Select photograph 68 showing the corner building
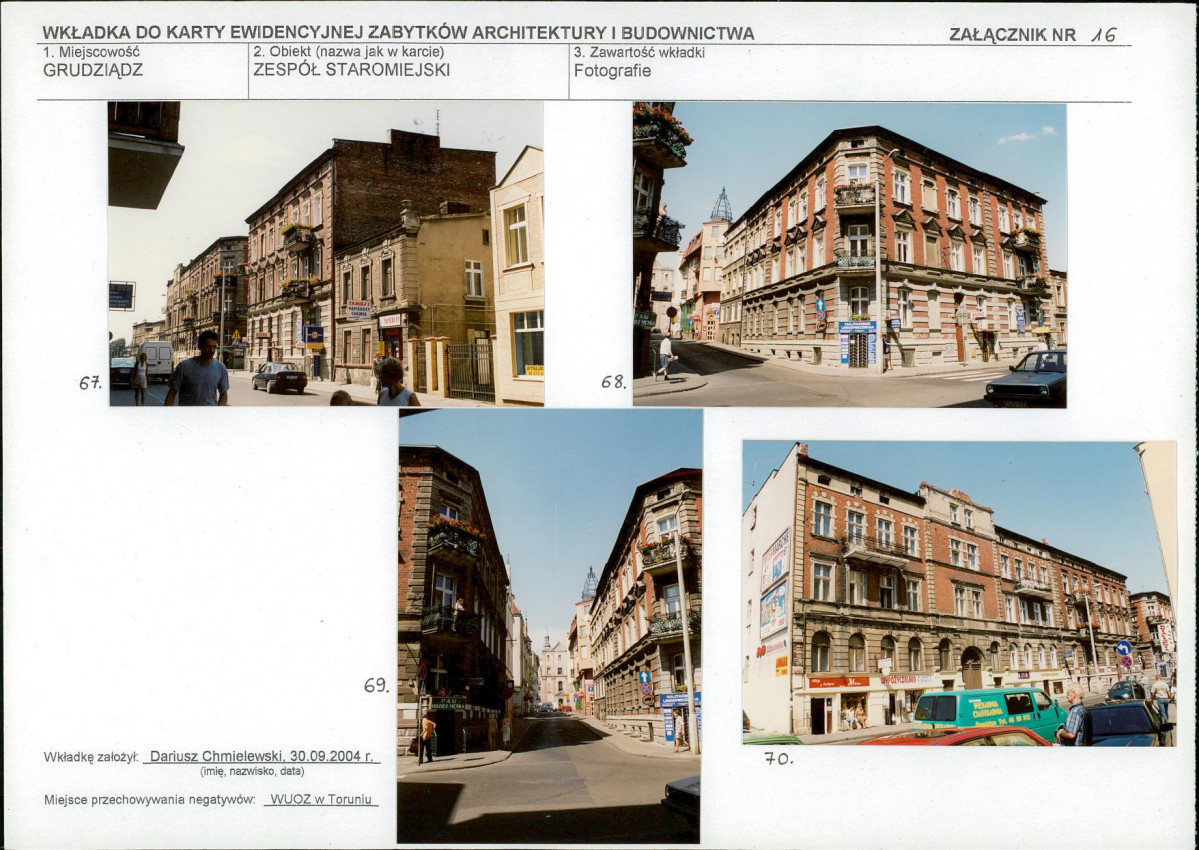The height and width of the screenshot is (850, 1199). (849, 255)
